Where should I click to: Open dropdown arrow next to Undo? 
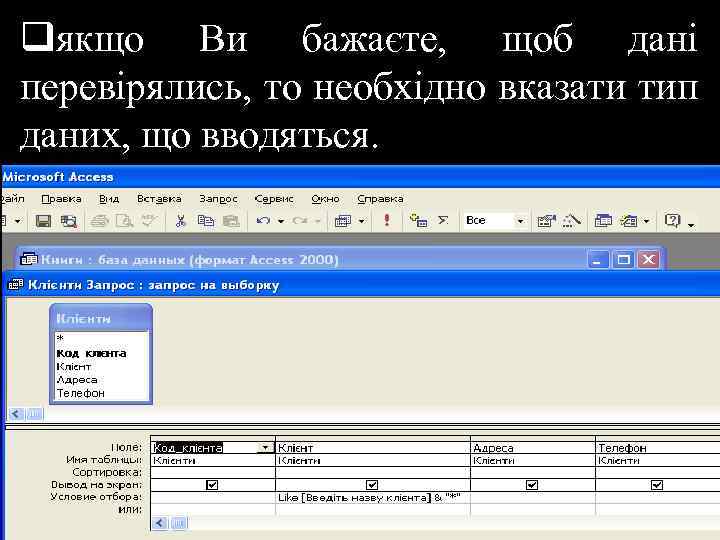(281, 222)
